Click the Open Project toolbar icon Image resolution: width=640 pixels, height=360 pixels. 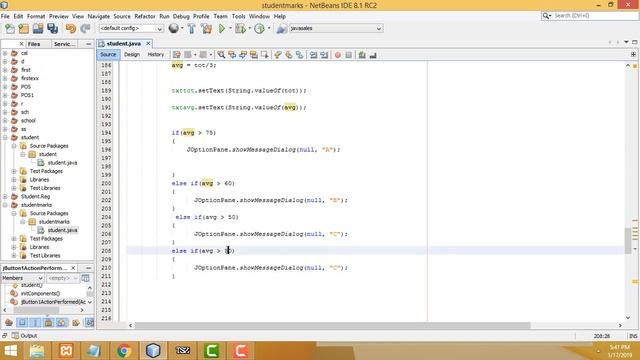coord(38,29)
